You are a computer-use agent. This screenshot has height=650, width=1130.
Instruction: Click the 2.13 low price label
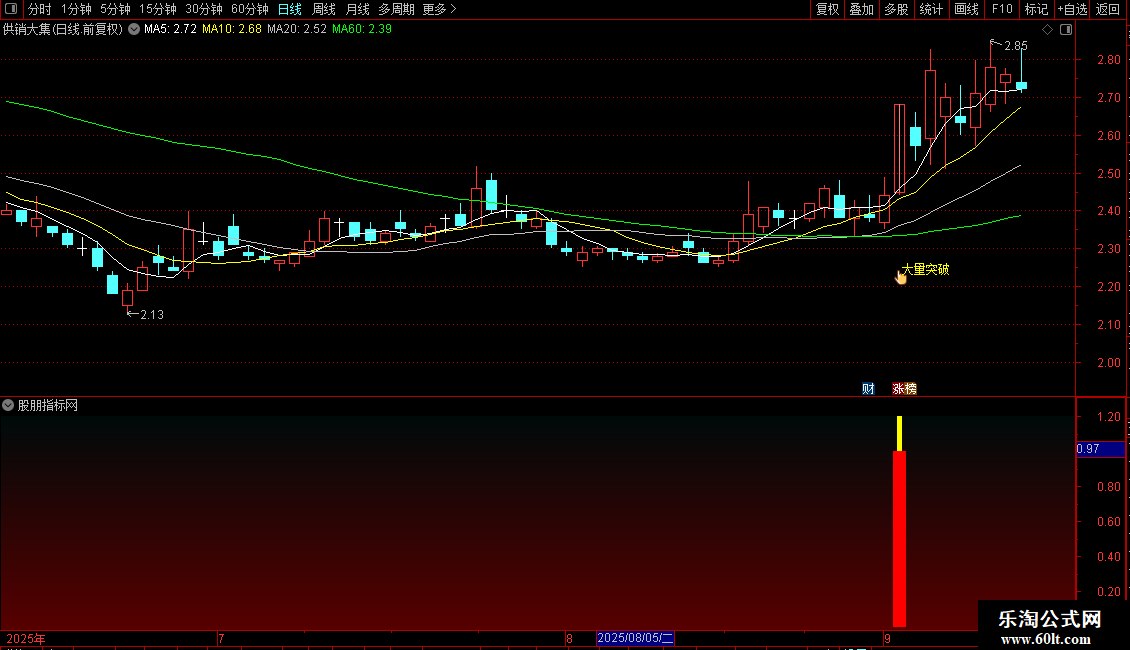(x=152, y=315)
